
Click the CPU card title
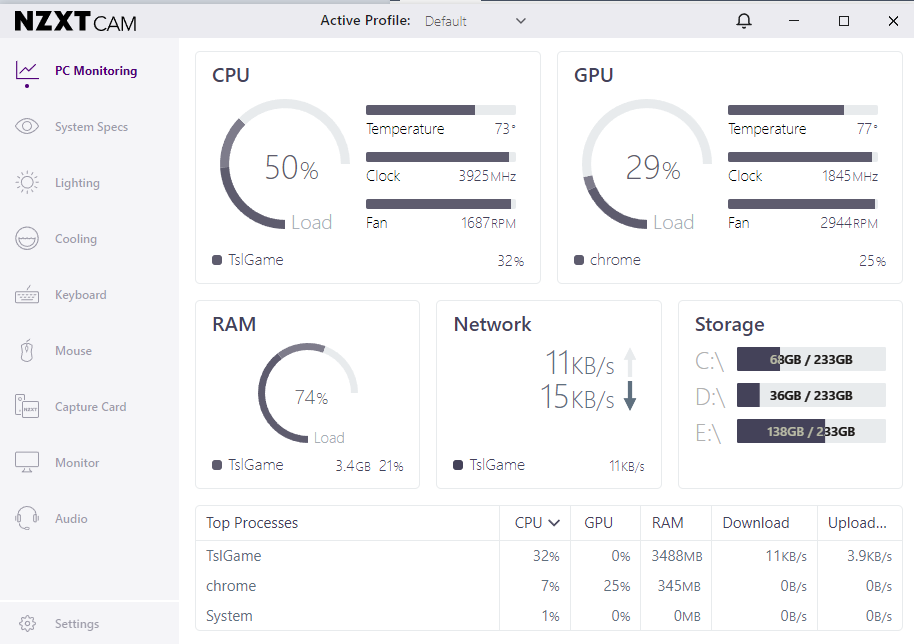[x=231, y=75]
